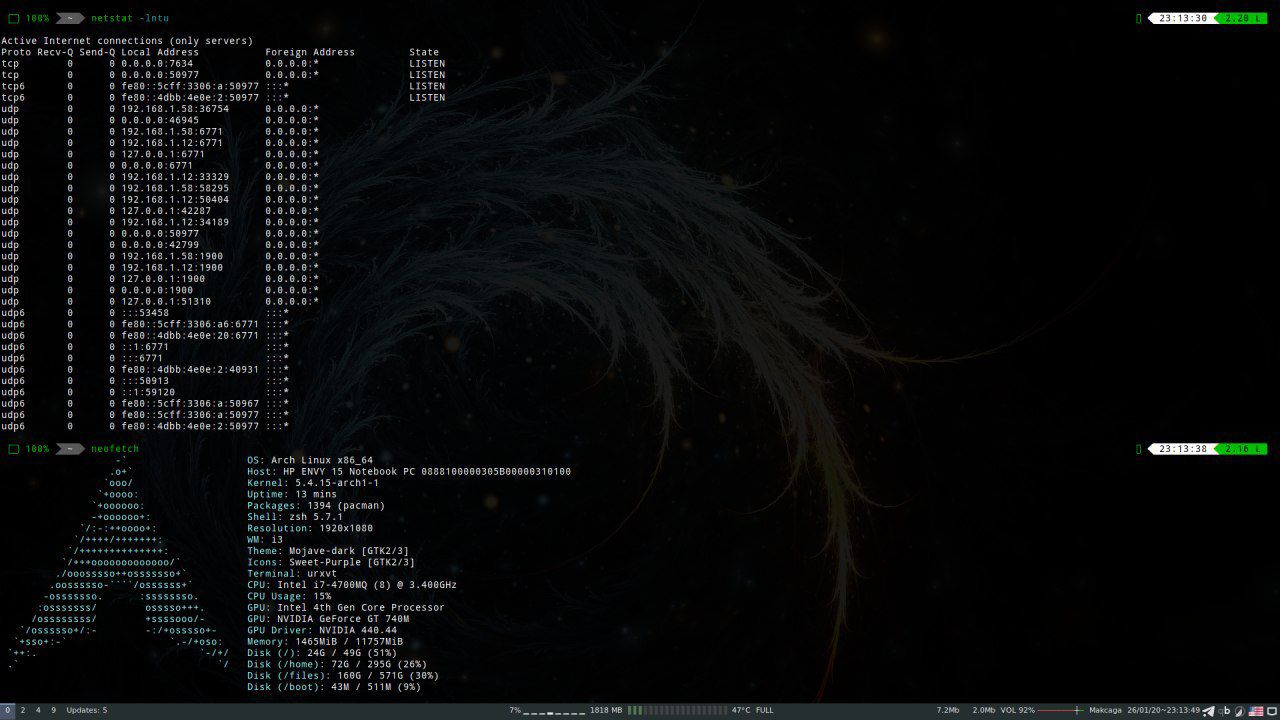
Task: Click the VOL 92% label
Action: [1018, 710]
